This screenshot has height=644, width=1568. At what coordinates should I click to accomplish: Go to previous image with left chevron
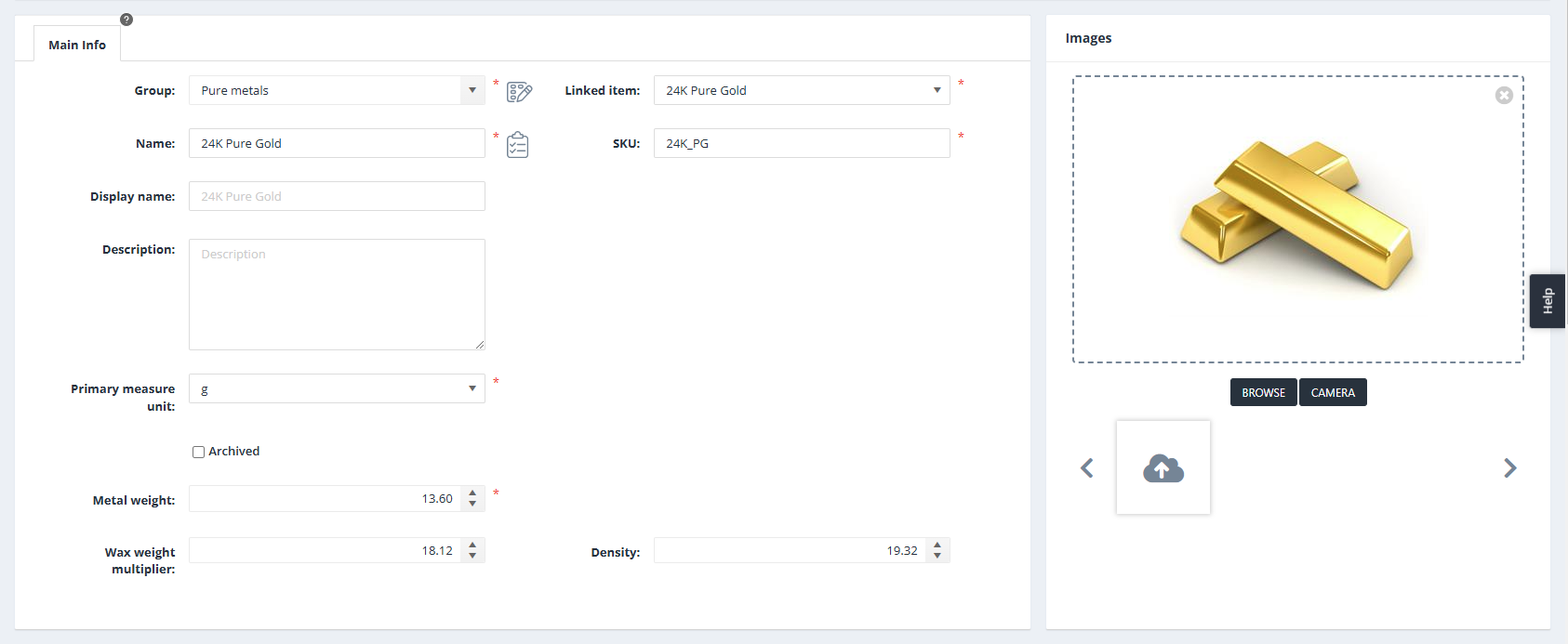click(1087, 467)
